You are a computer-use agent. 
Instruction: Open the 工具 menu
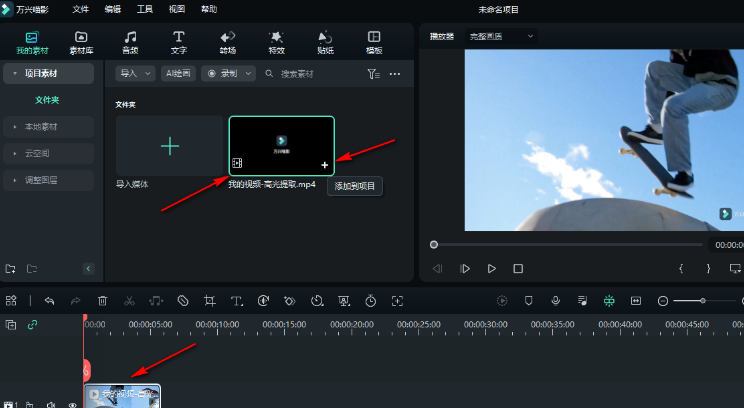click(145, 9)
